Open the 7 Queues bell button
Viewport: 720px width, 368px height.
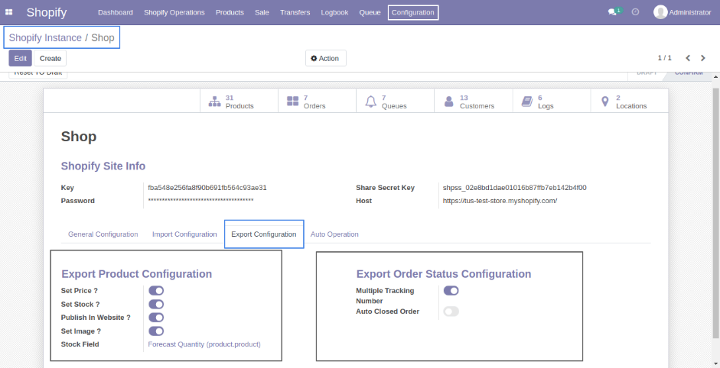[x=395, y=101]
